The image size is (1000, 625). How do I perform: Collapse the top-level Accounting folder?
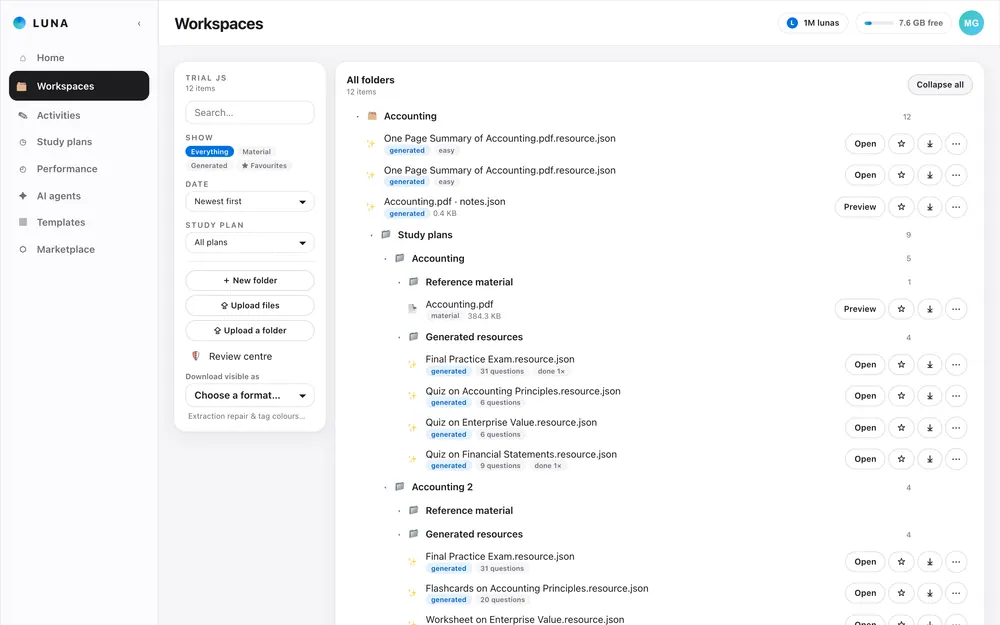[358, 117]
